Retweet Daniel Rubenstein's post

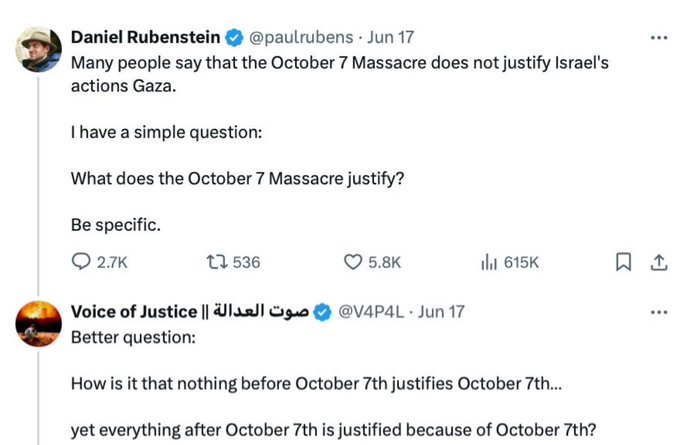pos(216,262)
